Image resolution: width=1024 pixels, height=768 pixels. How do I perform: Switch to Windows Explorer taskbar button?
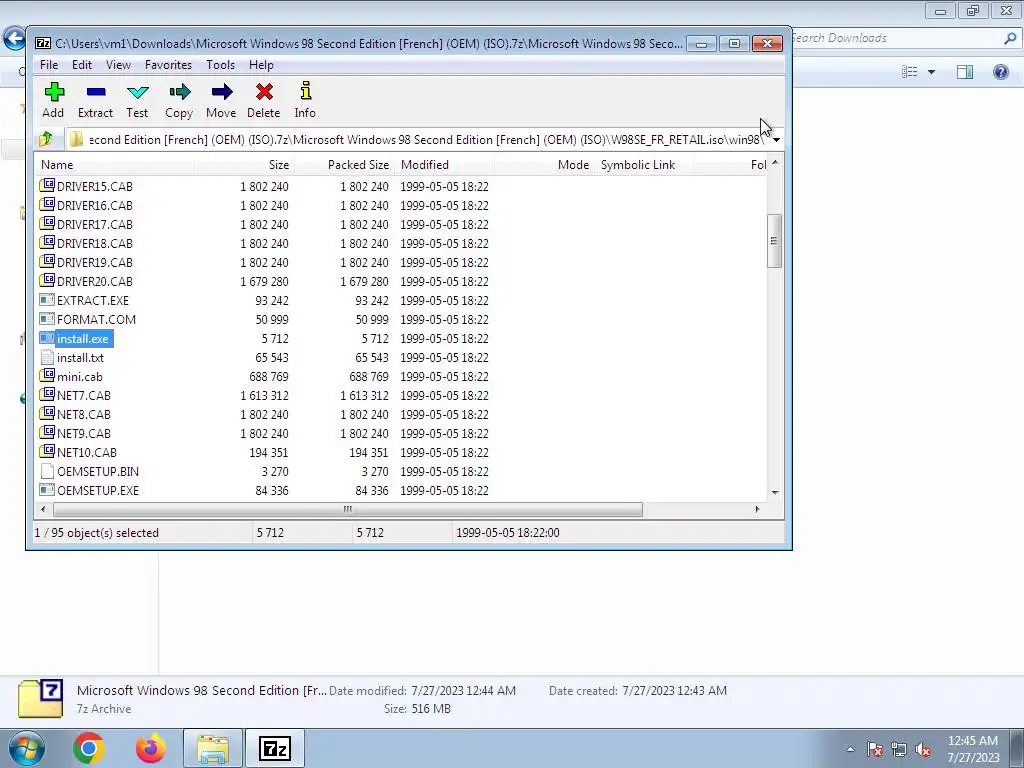point(213,748)
